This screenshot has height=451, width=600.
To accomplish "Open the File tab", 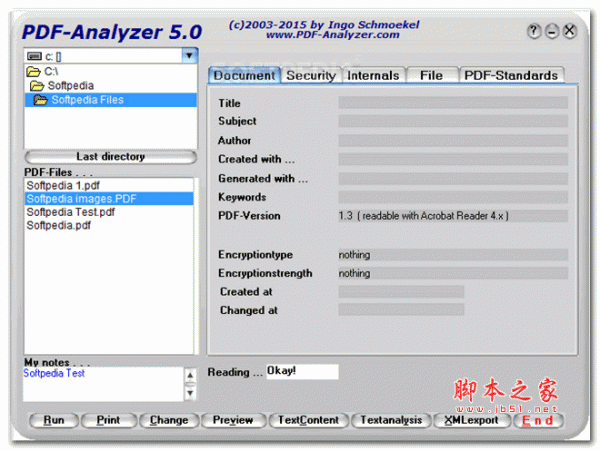I will coord(432,75).
